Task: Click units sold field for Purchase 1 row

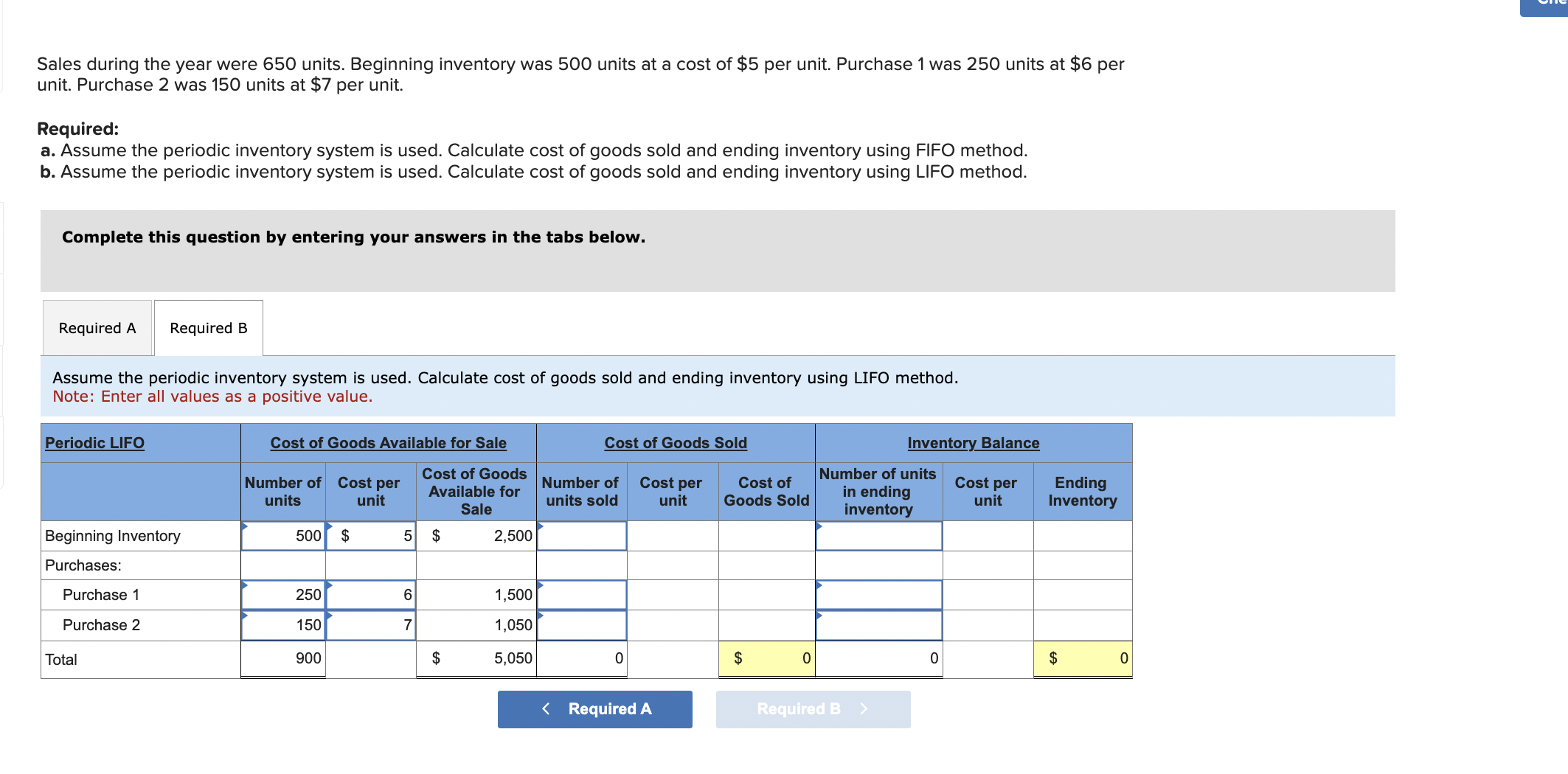Action: (x=581, y=595)
